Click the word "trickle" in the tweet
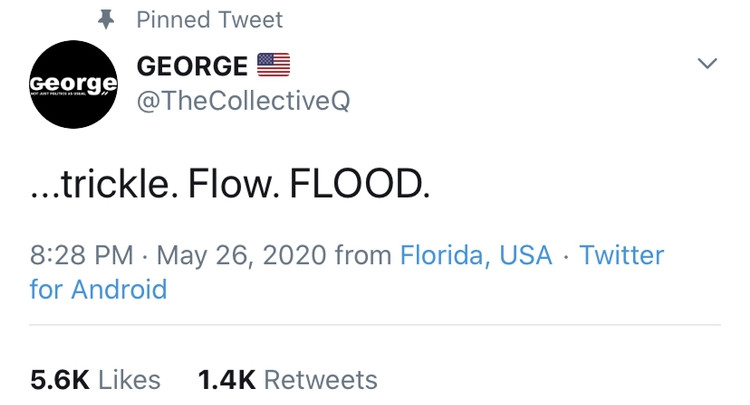This screenshot has width=750, height=405. coord(105,186)
